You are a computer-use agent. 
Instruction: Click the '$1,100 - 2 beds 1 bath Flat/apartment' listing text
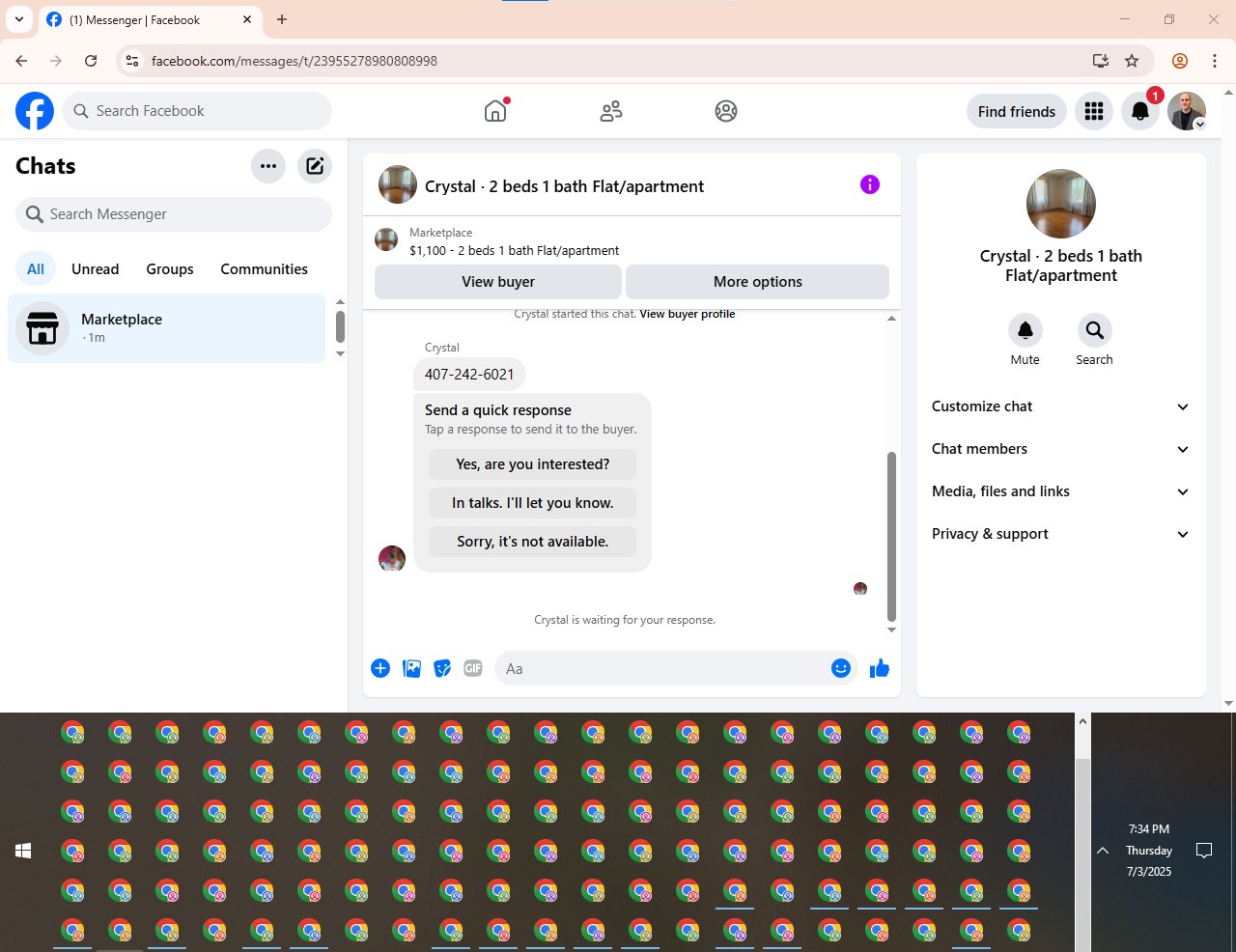point(515,250)
